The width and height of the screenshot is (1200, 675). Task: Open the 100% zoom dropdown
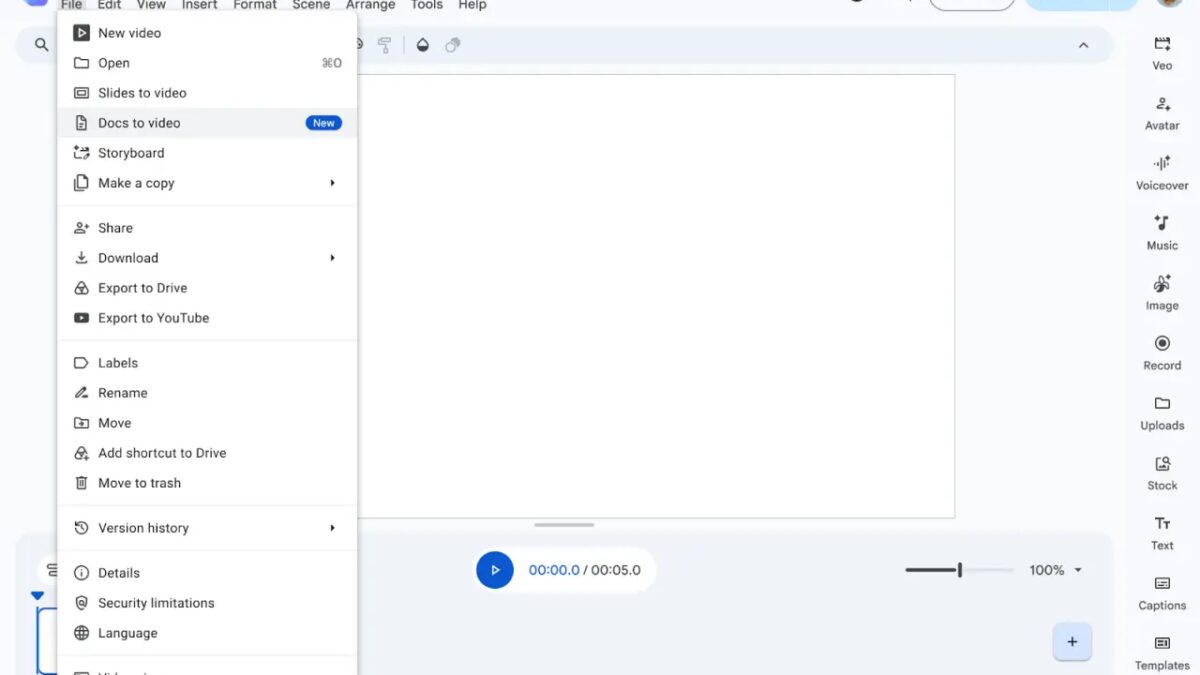(x=1056, y=570)
